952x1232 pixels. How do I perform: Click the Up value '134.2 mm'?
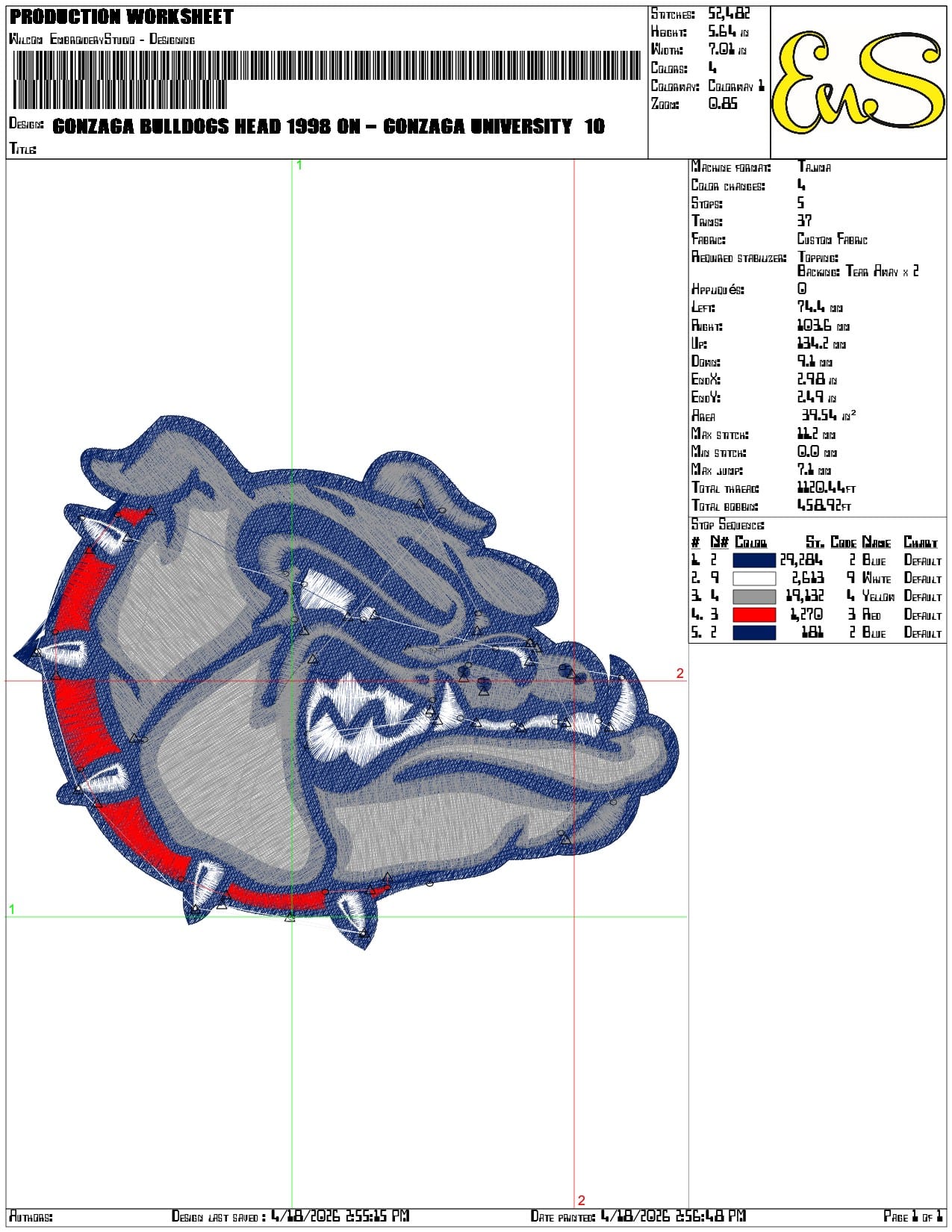click(x=821, y=343)
